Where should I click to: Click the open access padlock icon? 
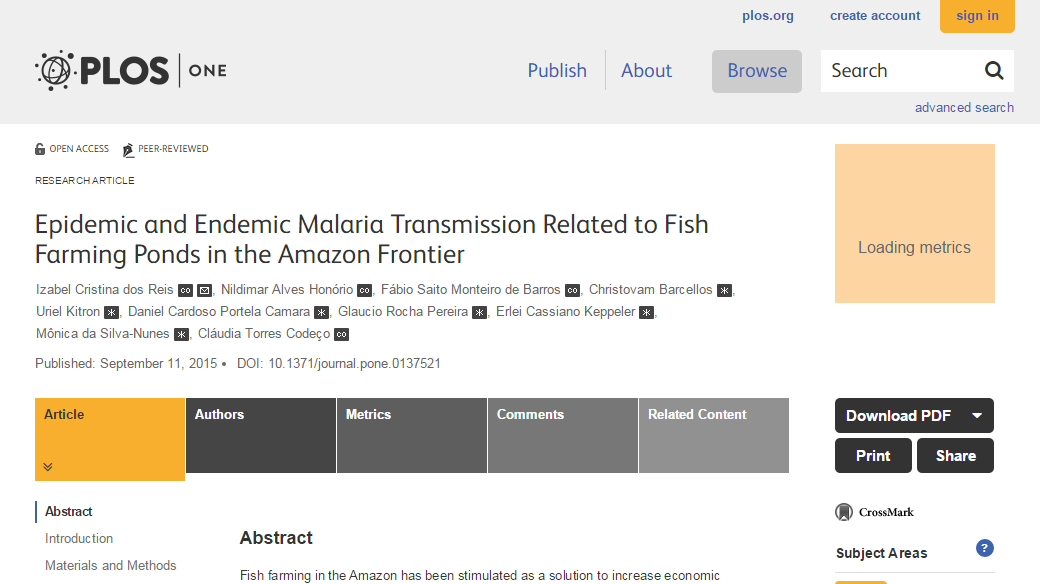40,149
